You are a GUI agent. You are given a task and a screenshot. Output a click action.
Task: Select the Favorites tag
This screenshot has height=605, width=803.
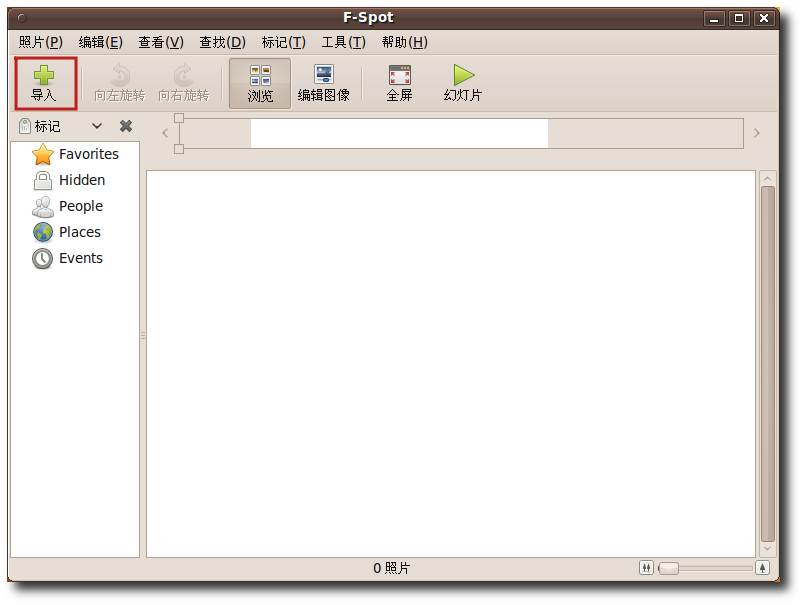pos(75,154)
